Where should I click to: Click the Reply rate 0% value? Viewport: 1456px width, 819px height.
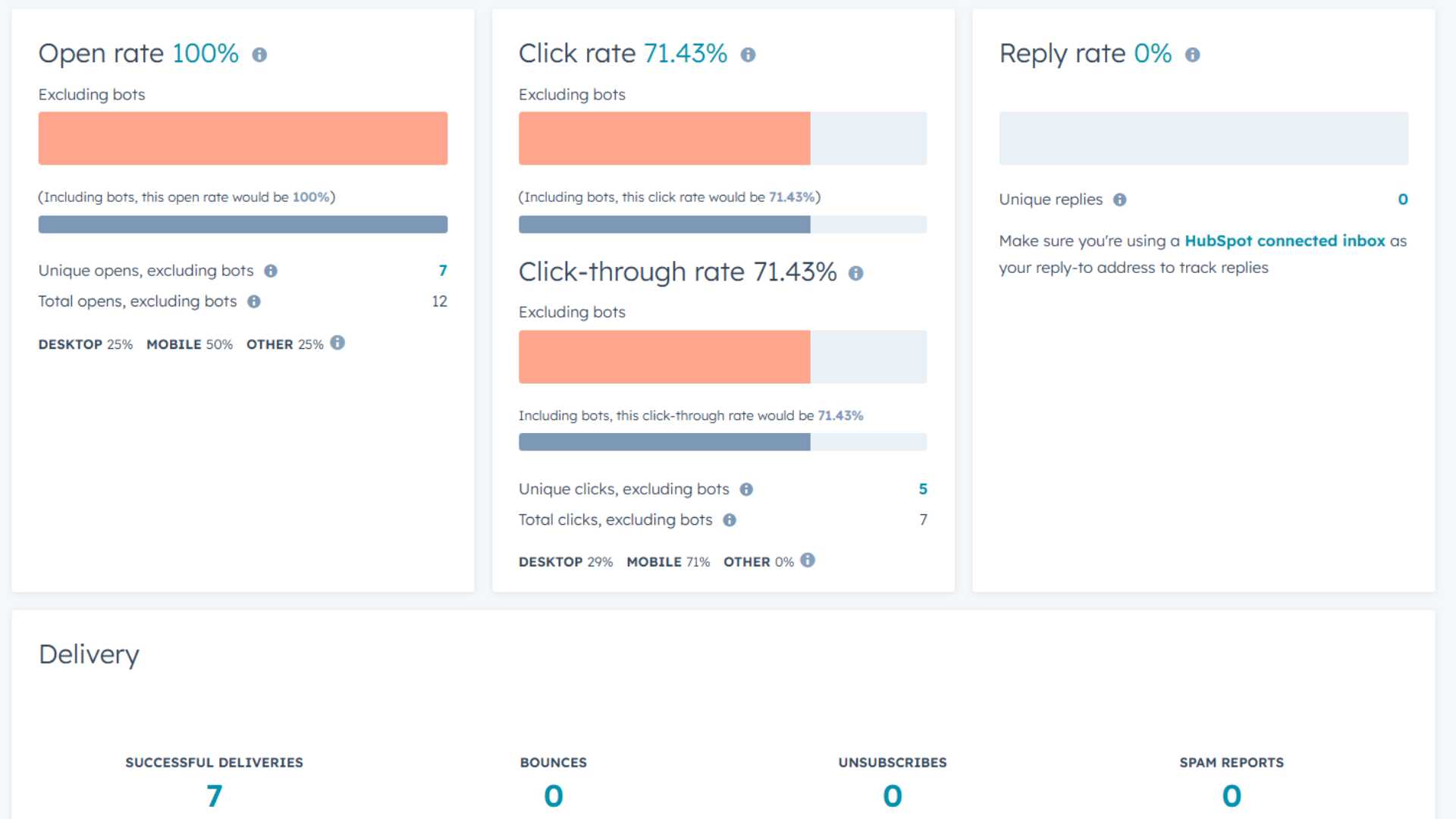[x=1153, y=54]
